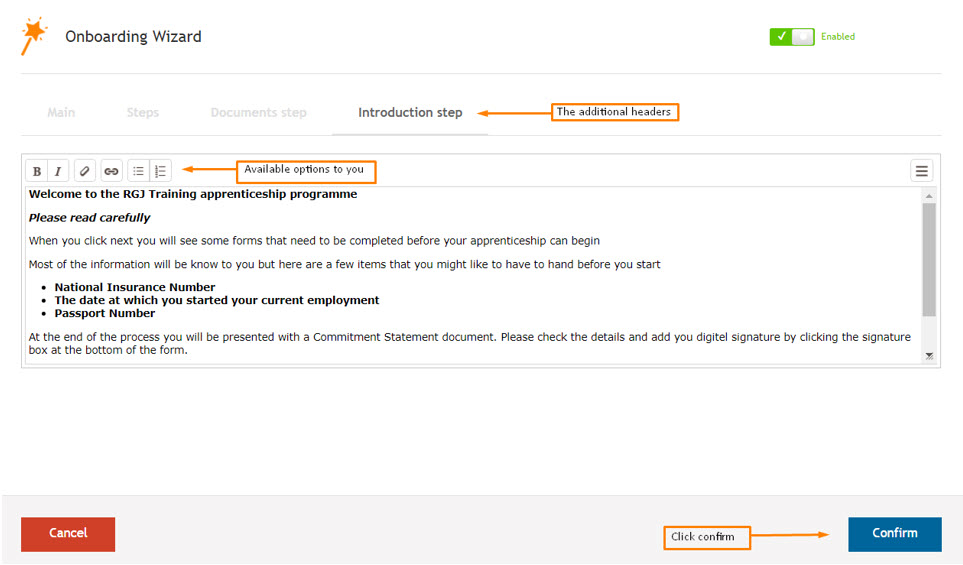Open the Steps tab

coord(142,112)
